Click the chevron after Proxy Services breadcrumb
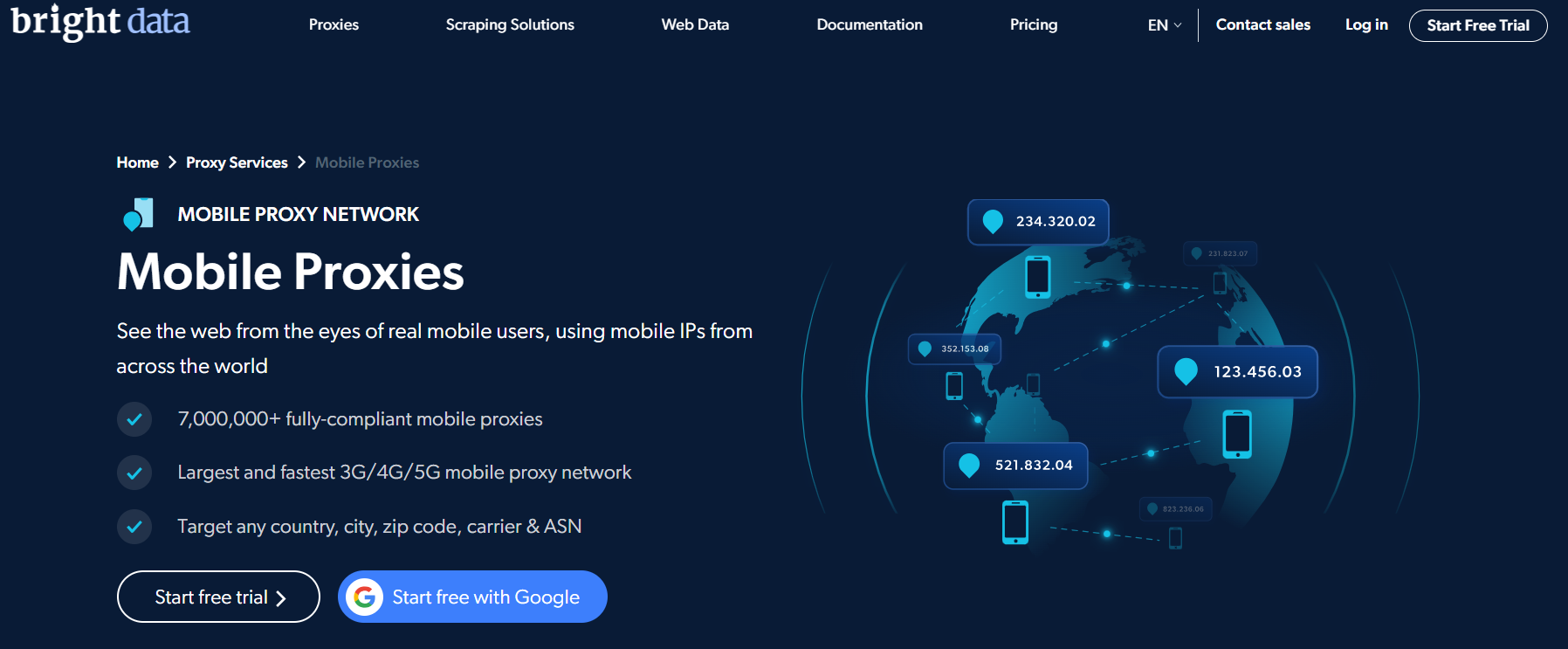 point(301,162)
